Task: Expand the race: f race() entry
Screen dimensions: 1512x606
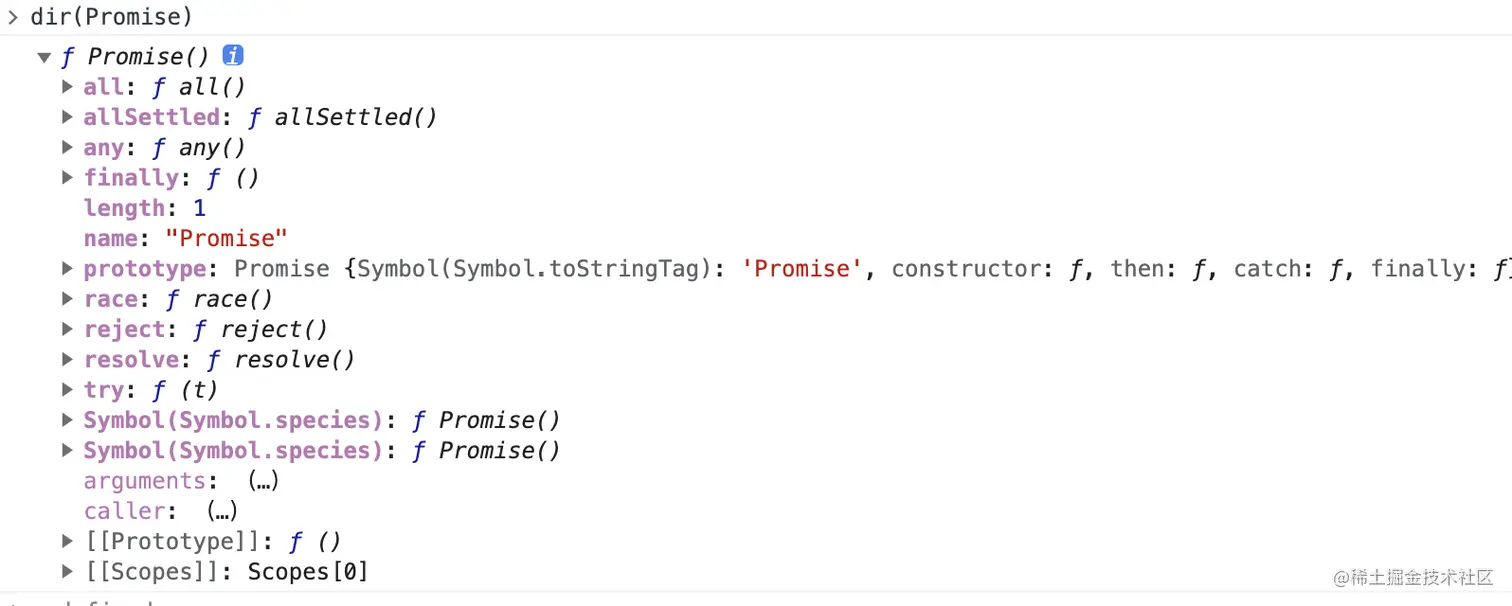Action: 67,298
